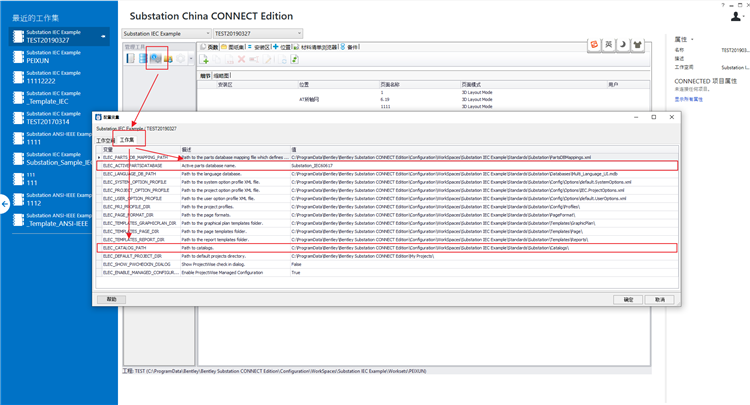Select the 缩略图 tab above page list
This screenshot has width=750, height=405.
[x=221, y=76]
